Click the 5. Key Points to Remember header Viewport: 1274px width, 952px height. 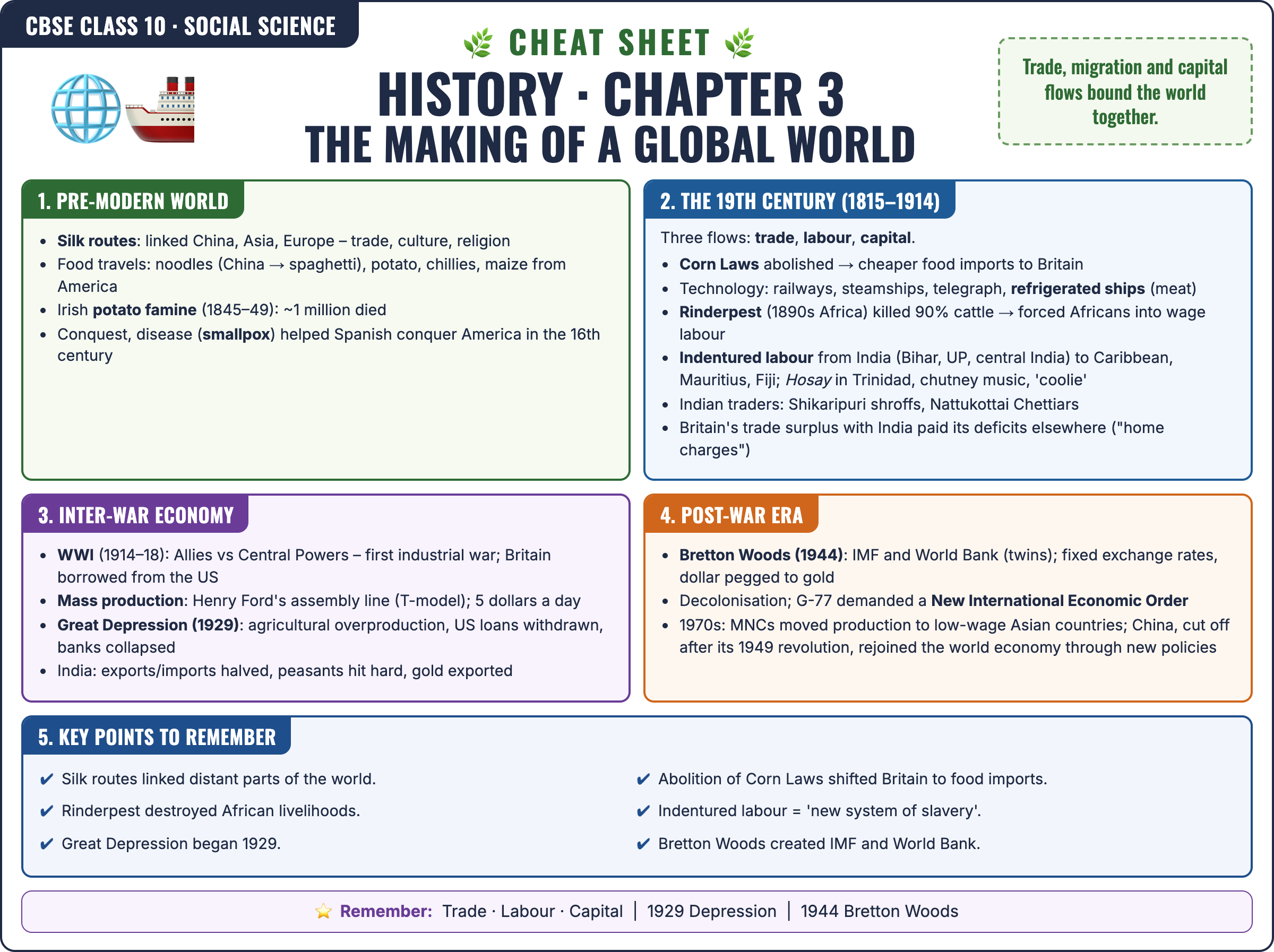157,737
